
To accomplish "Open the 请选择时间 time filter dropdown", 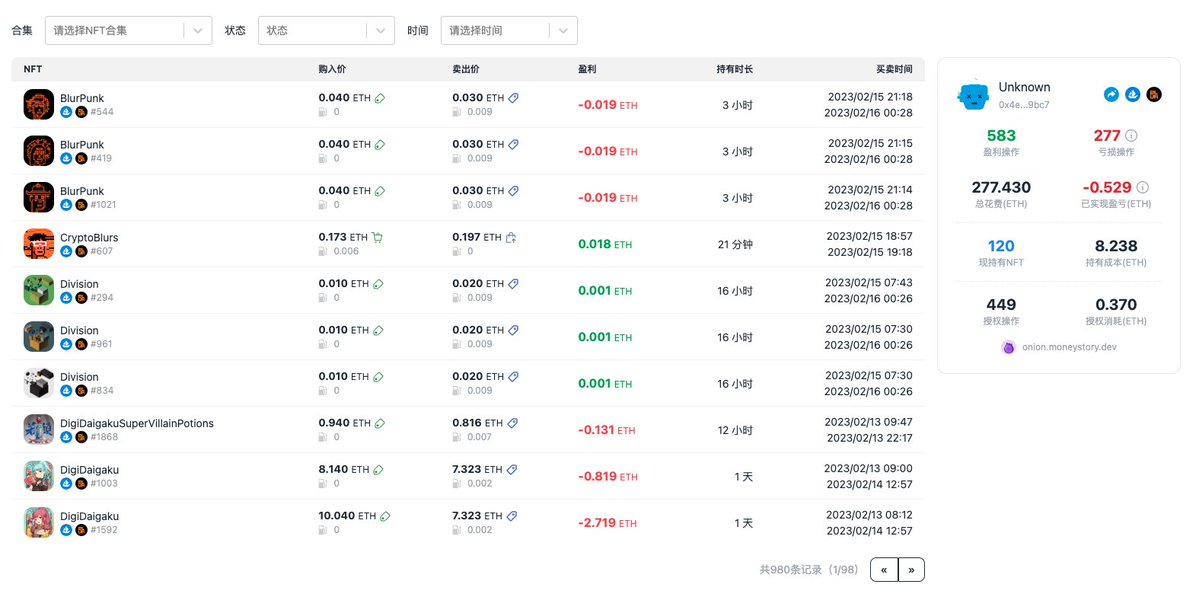I will click(509, 31).
